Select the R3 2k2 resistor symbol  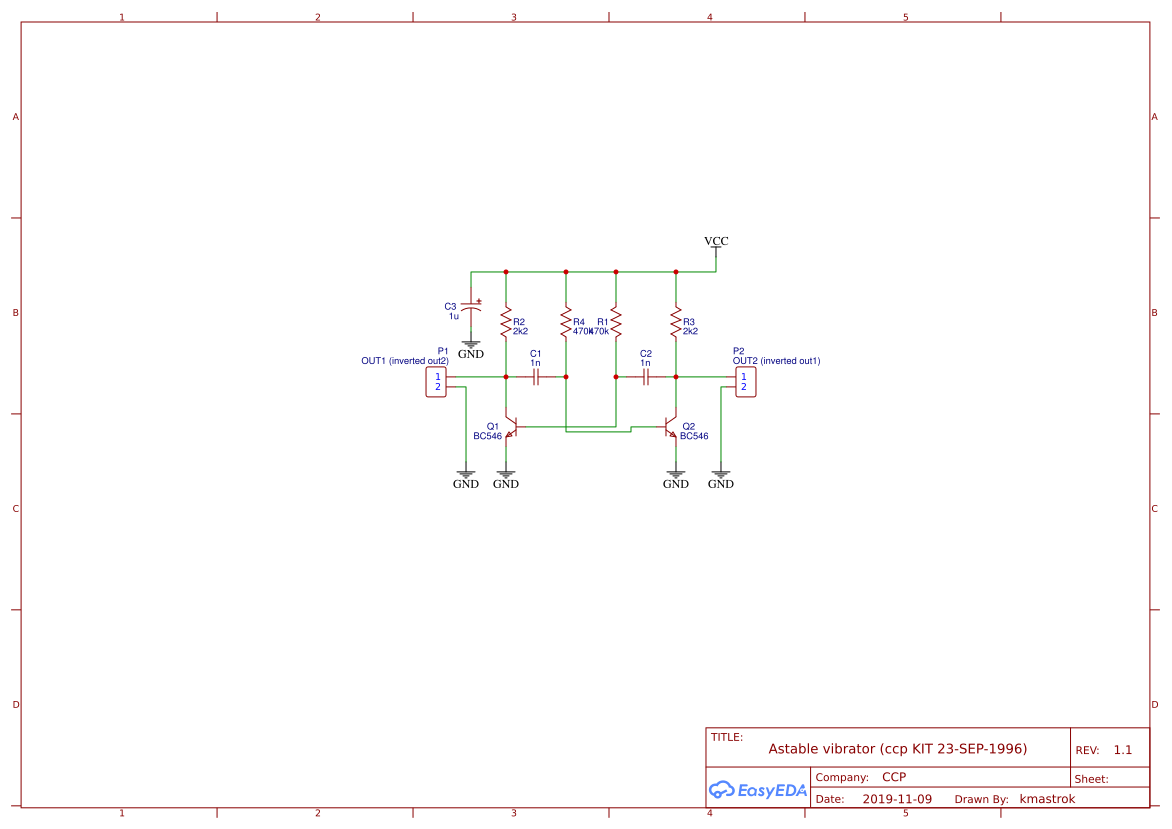point(677,320)
